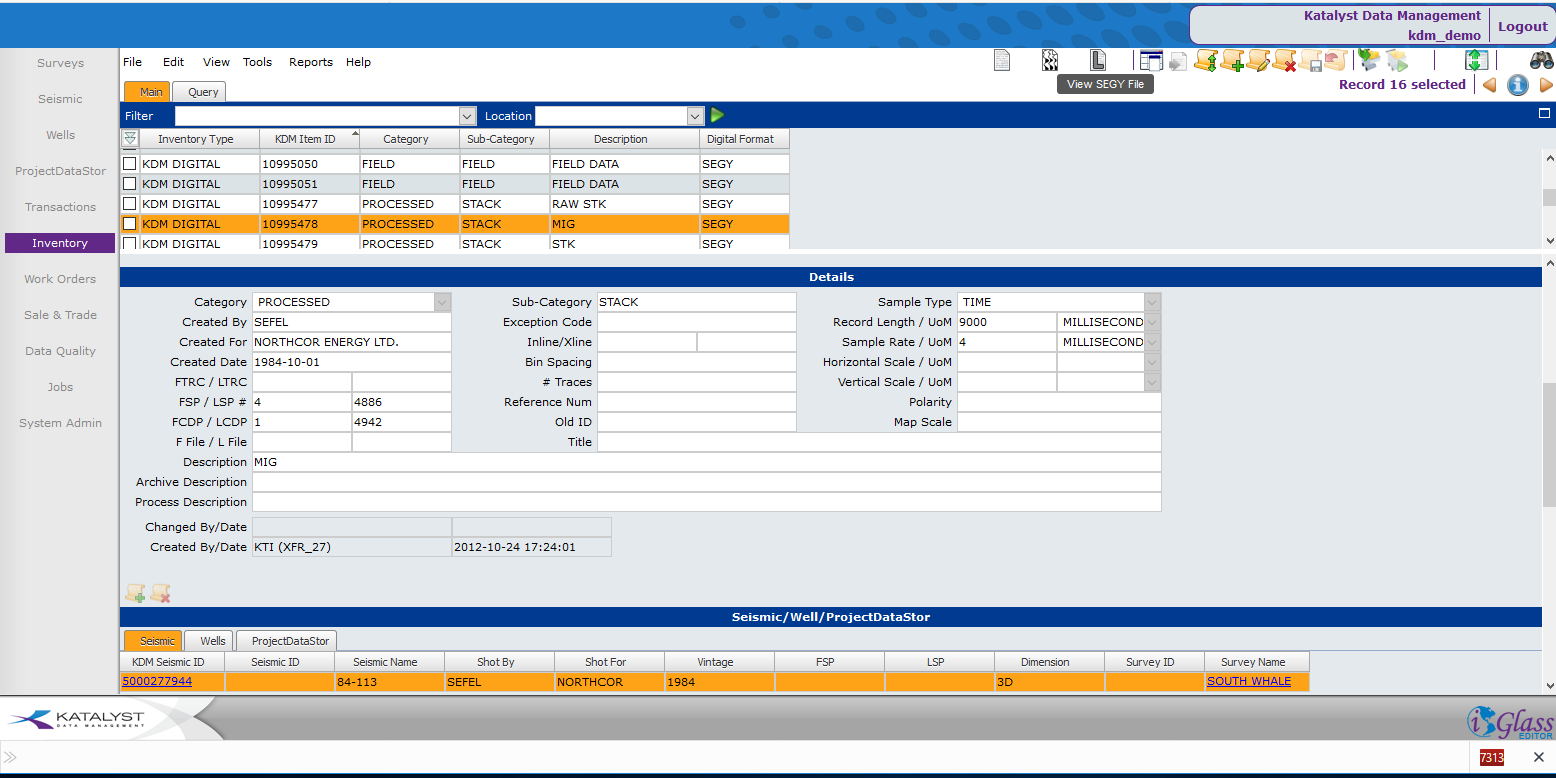Undo changes with scroll red-arrow icon
The height and width of the screenshot is (778, 1556).
1335,59
